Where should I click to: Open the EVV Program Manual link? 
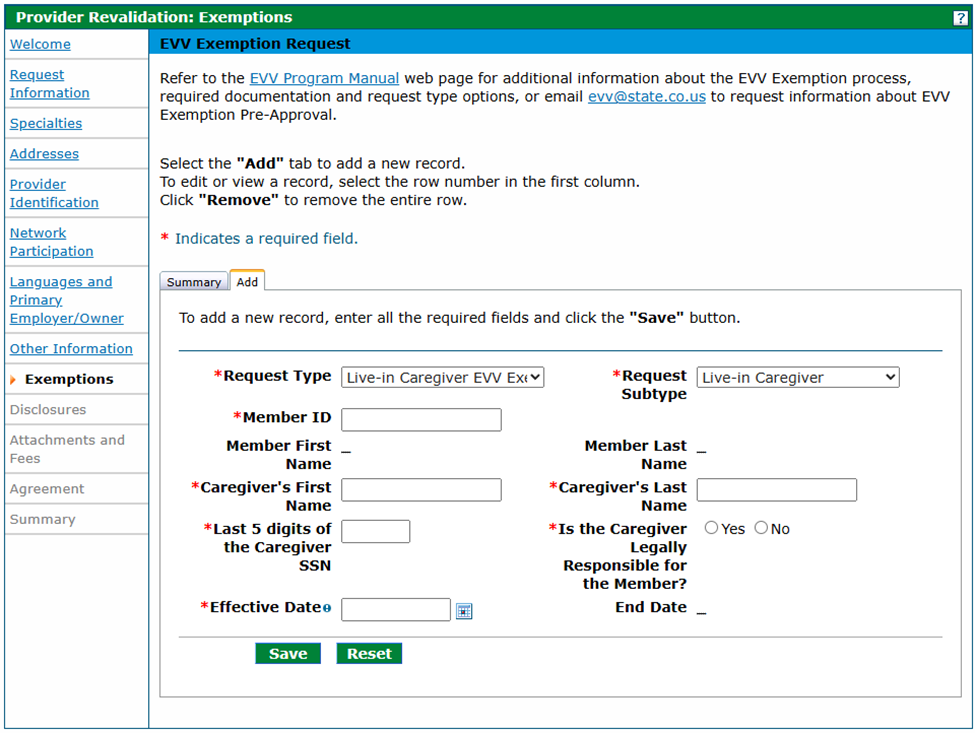[324, 78]
